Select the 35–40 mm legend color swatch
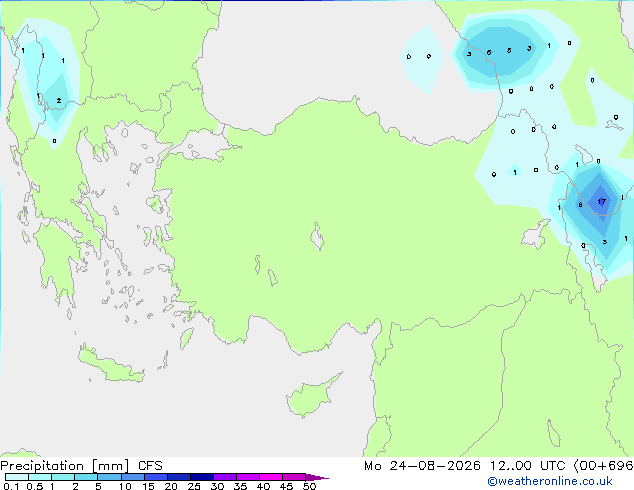Viewport: 634px width, 490px height. click(248, 477)
